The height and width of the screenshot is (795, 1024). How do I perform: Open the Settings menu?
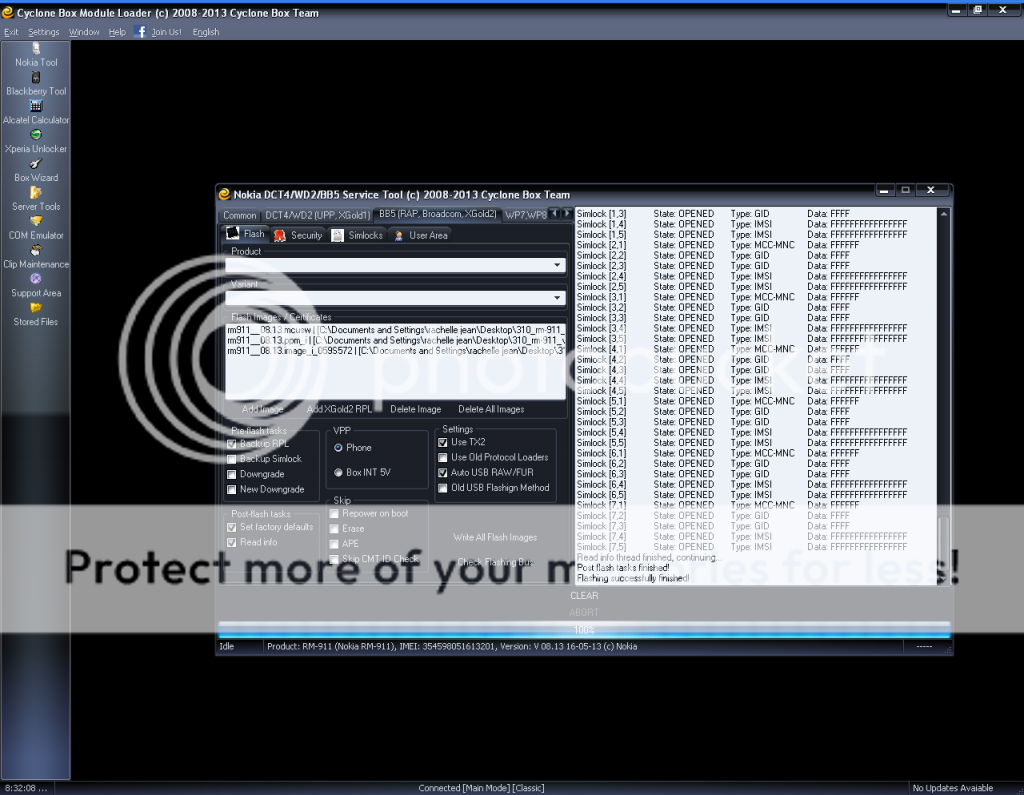[44, 32]
